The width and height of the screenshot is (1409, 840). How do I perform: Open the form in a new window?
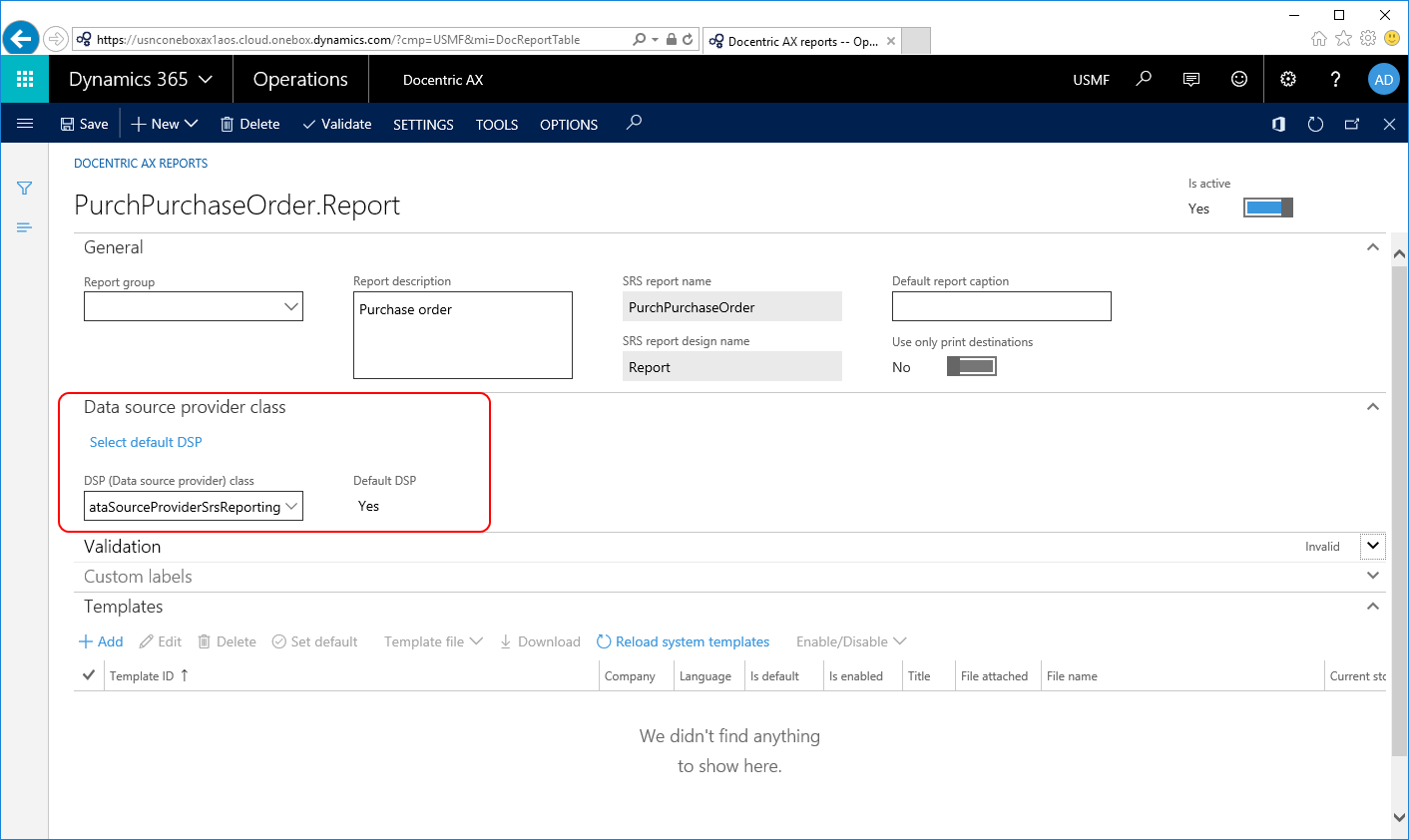(x=1352, y=124)
